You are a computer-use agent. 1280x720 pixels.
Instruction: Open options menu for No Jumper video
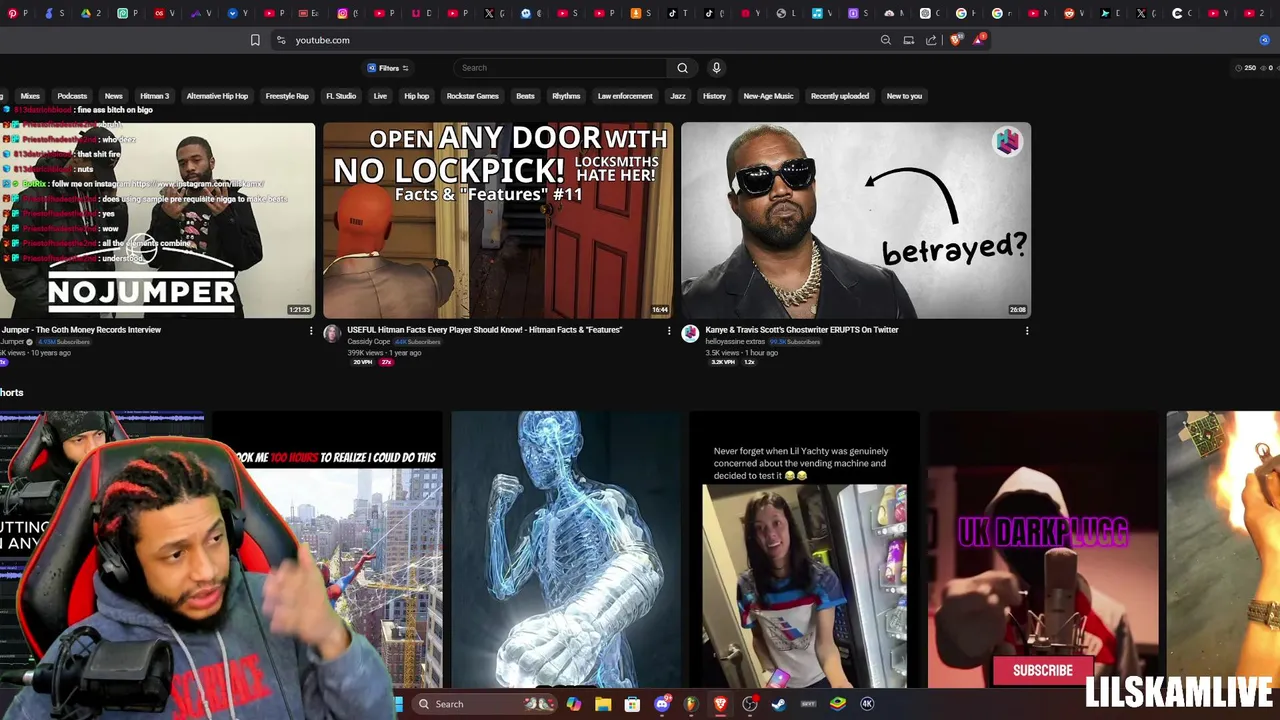click(311, 331)
